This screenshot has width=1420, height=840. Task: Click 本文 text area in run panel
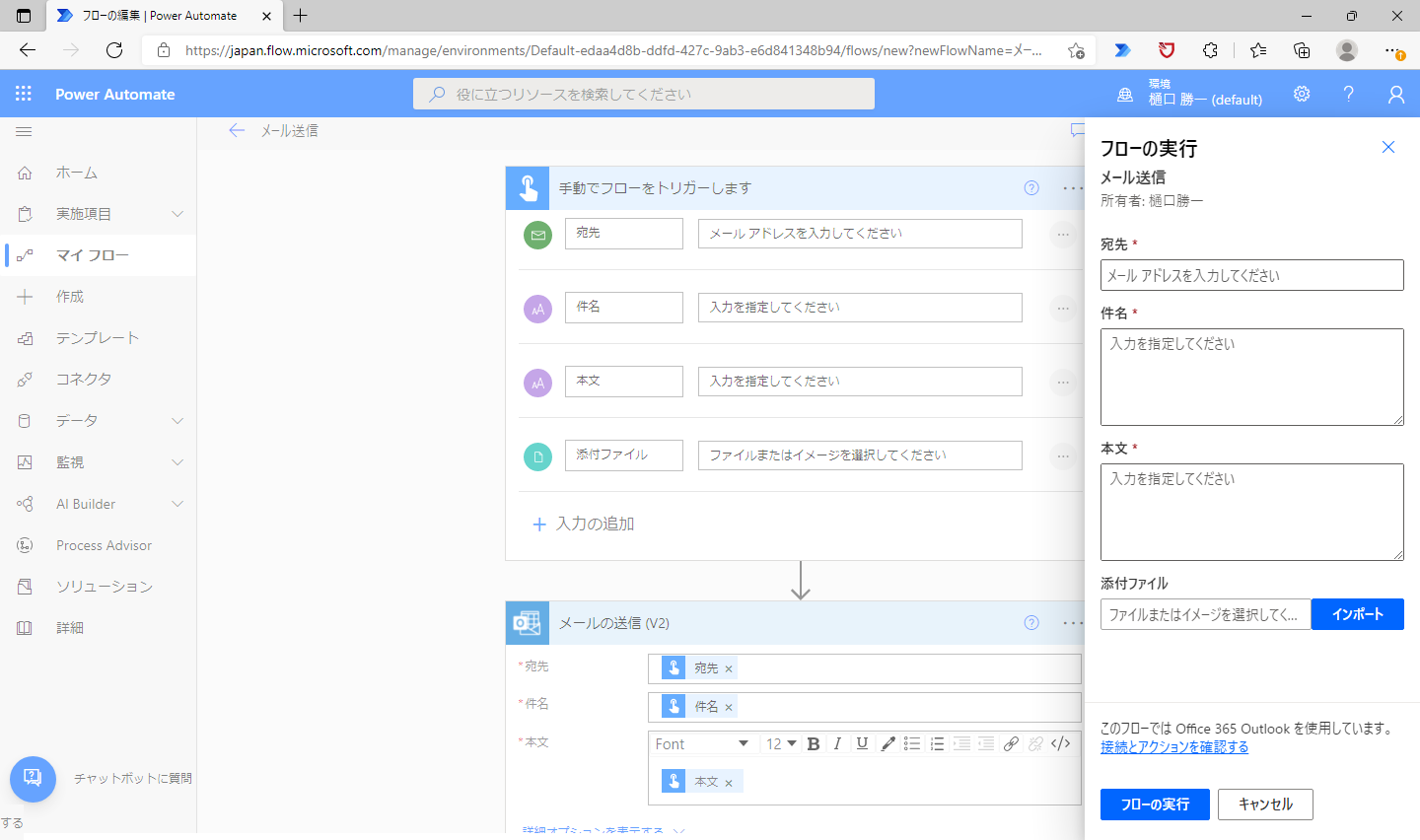(1251, 513)
